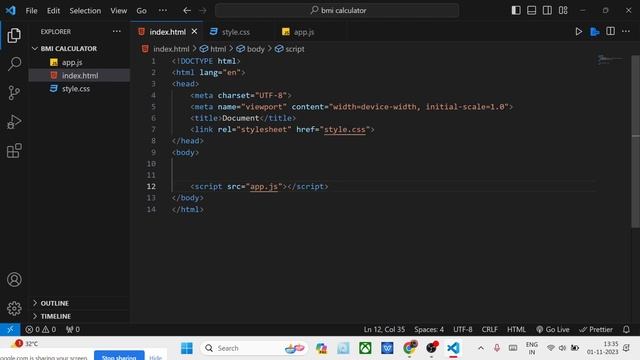
Task: Click the ports forwarded status item
Action: pyautogui.click(x=73, y=329)
